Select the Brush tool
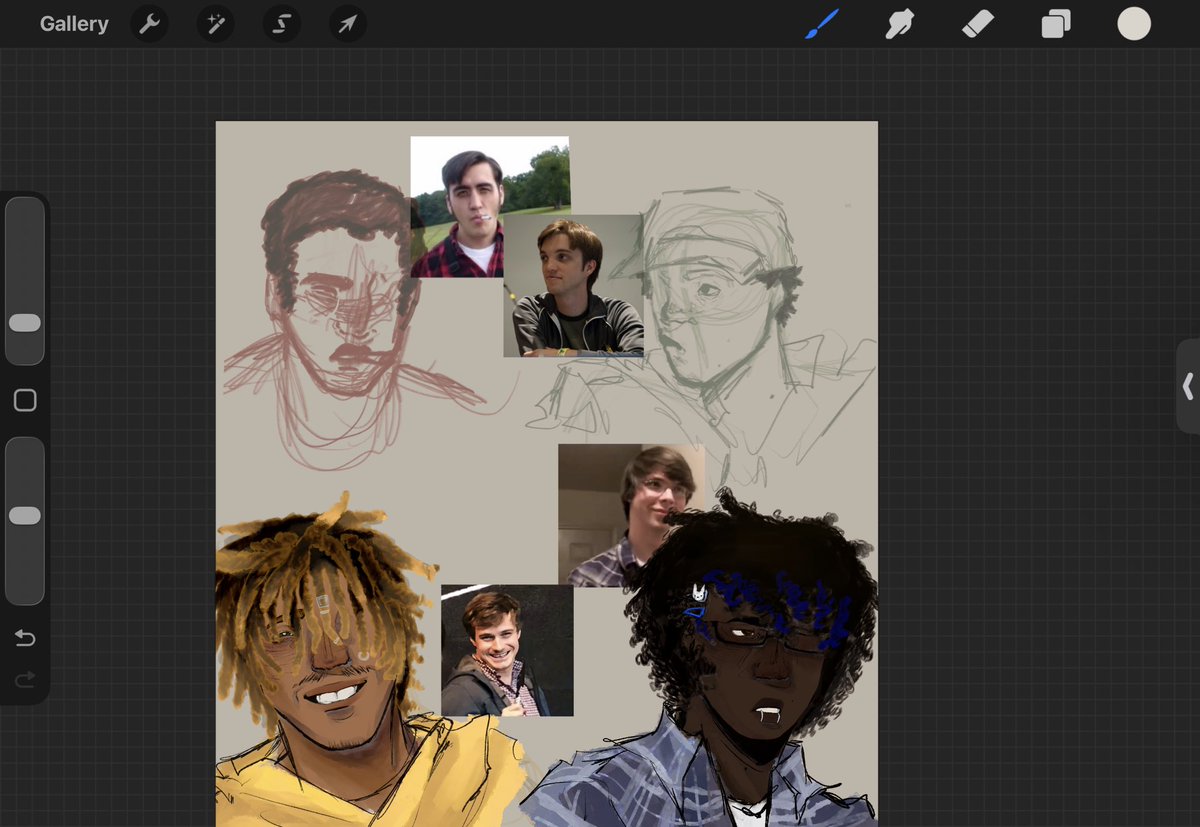 822,24
